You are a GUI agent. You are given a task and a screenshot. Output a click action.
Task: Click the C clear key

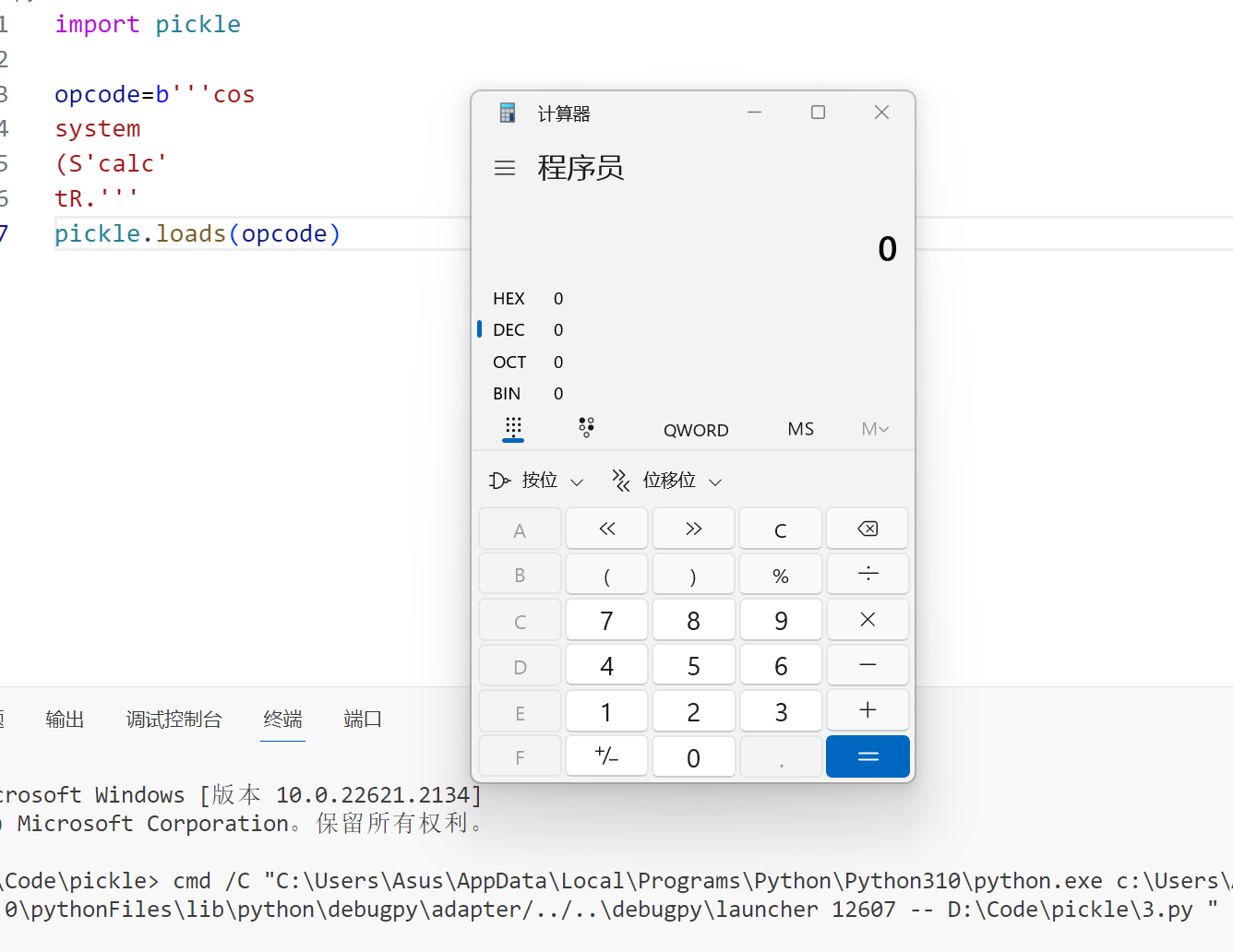781,529
